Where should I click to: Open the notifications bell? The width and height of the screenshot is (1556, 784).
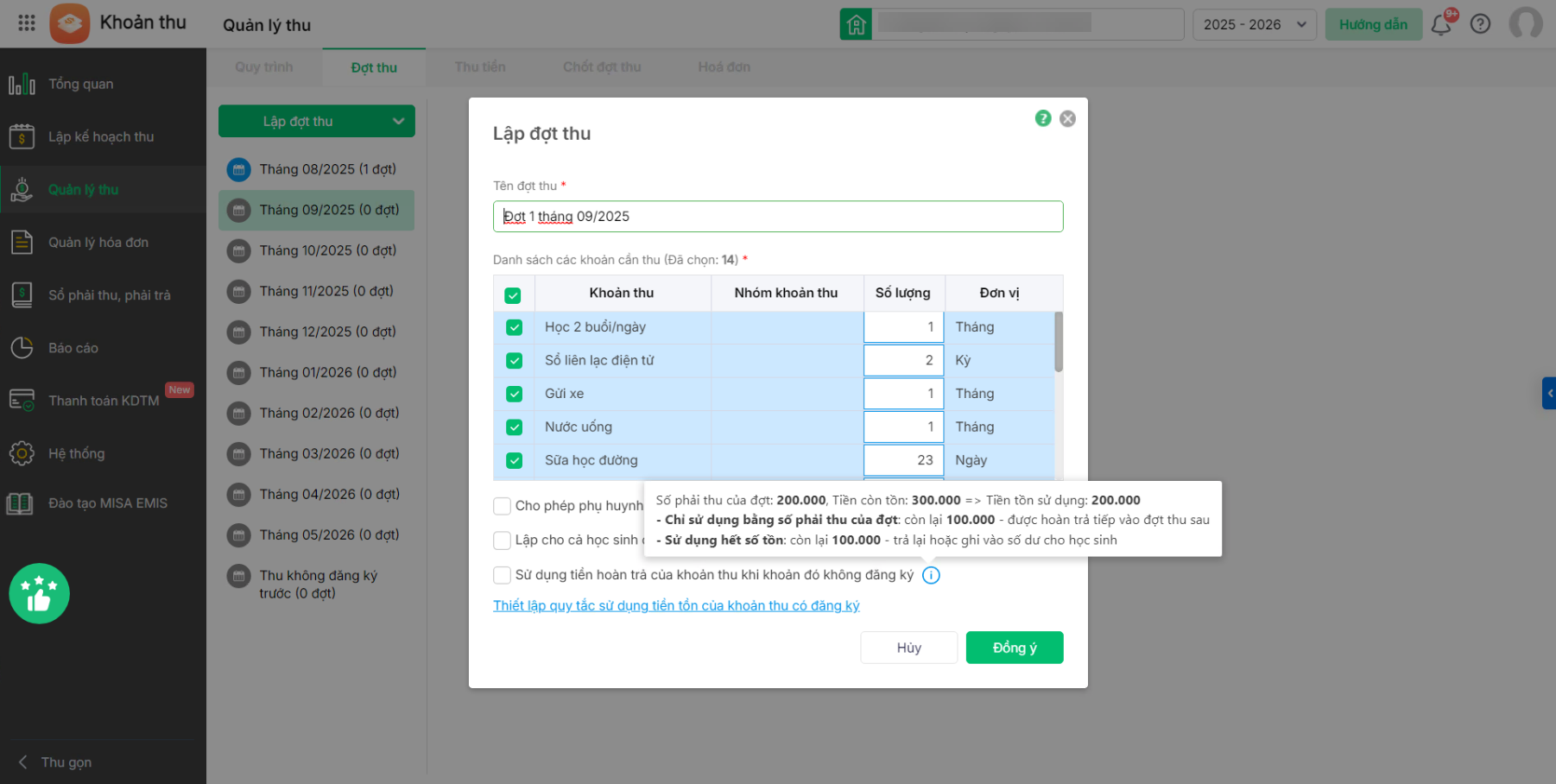[1441, 24]
